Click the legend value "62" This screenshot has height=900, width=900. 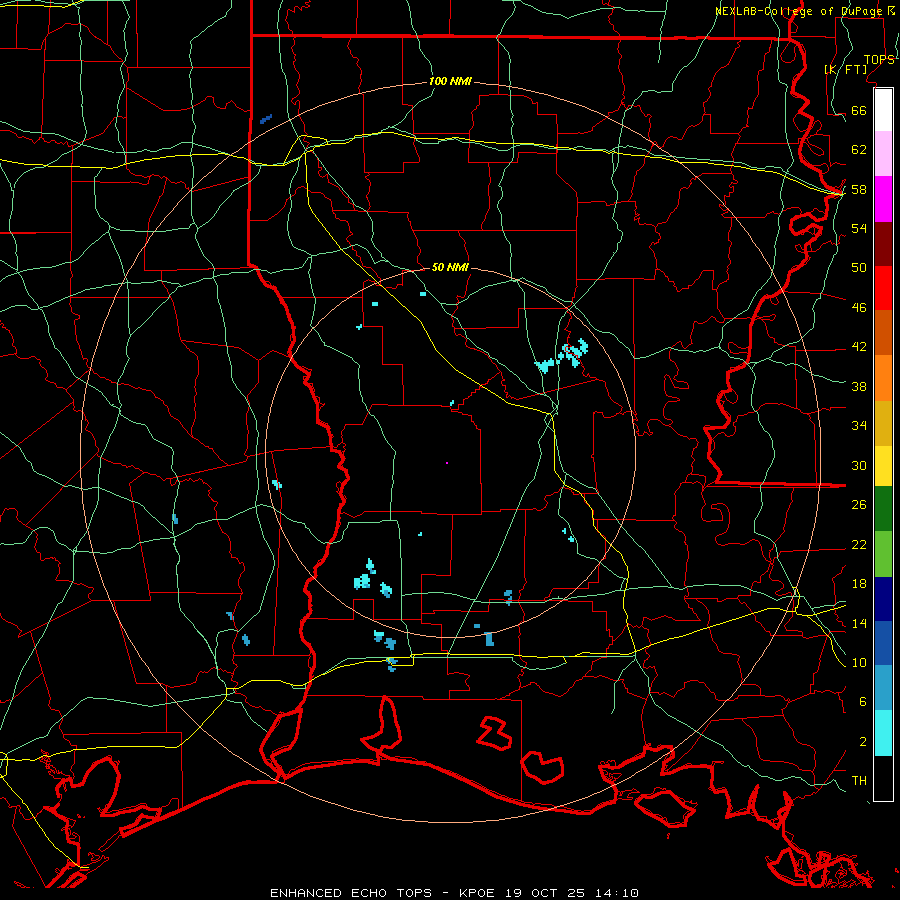coord(859,149)
